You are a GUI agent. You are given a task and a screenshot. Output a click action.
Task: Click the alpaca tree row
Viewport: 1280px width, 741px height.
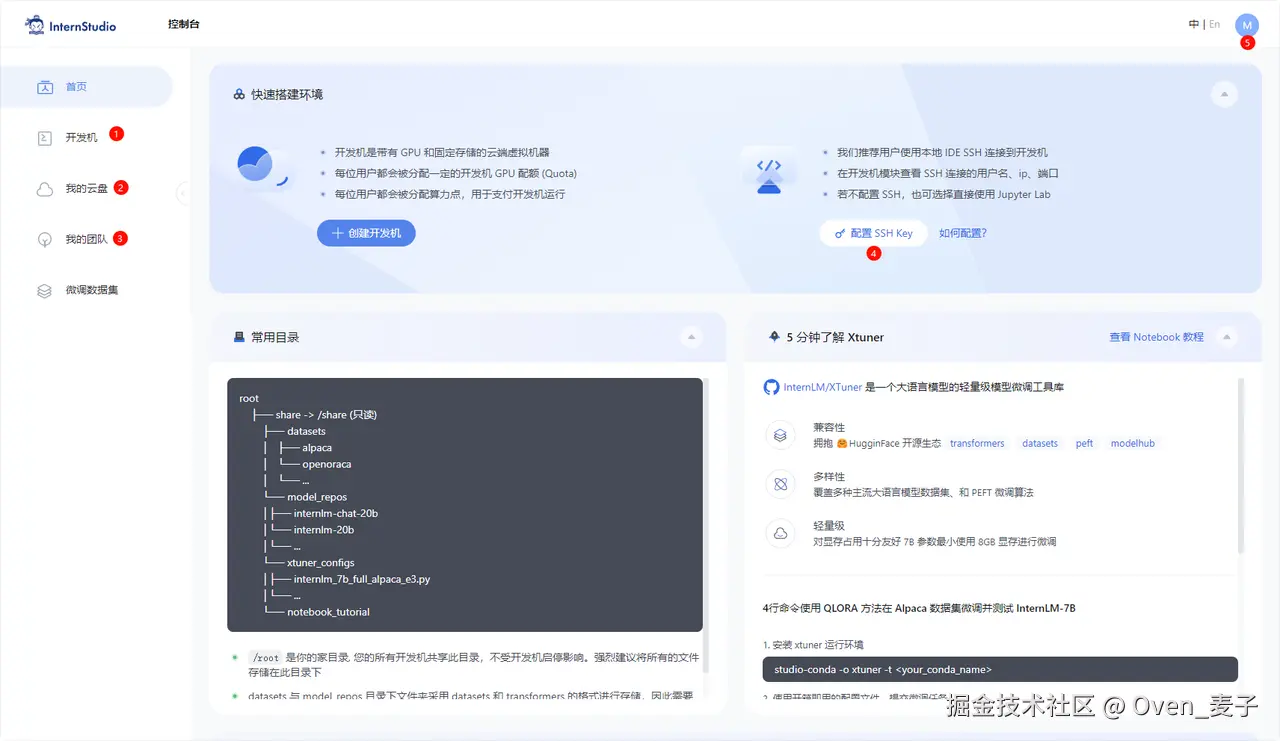(317, 448)
